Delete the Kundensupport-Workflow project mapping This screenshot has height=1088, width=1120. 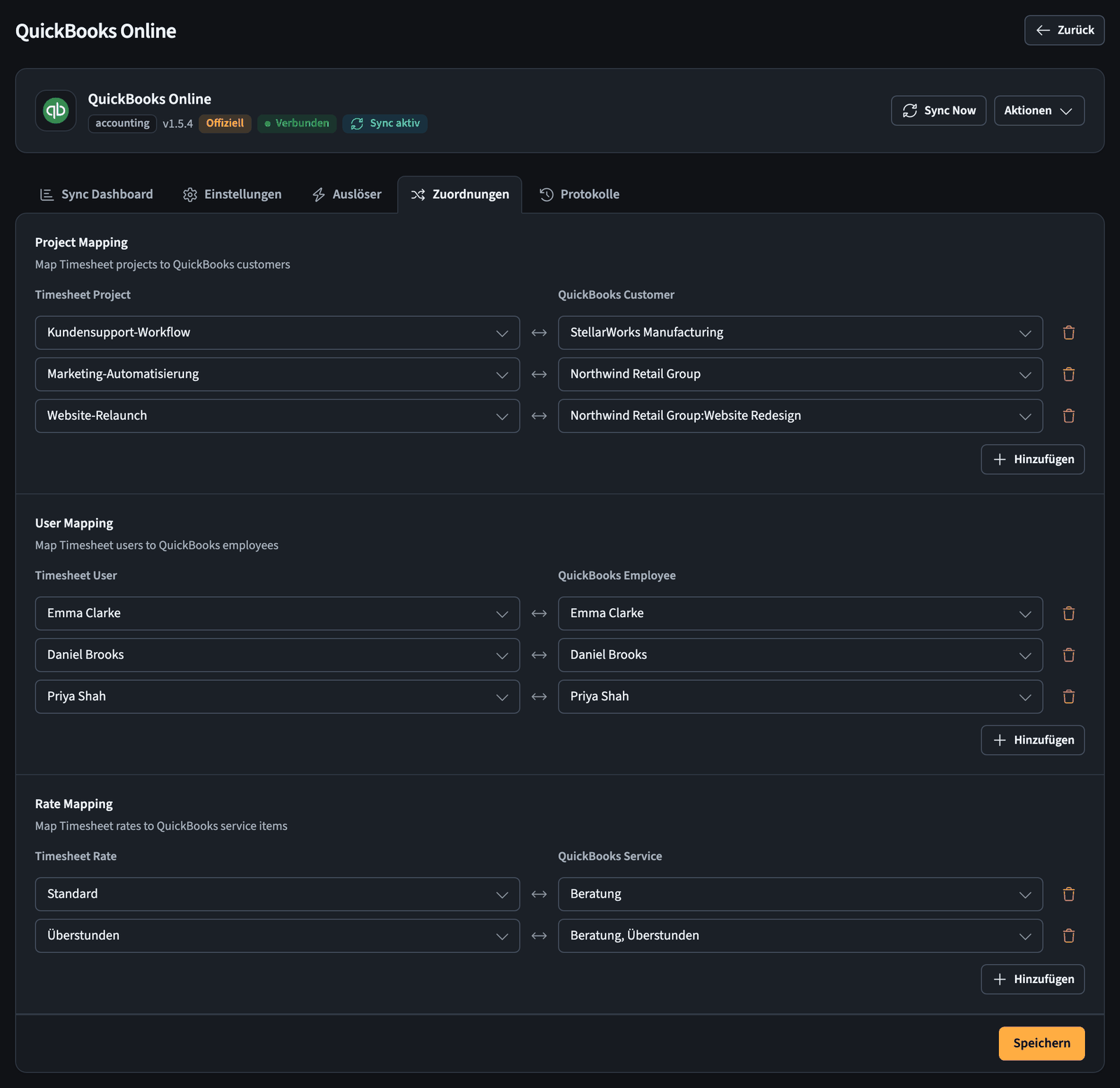tap(1068, 333)
